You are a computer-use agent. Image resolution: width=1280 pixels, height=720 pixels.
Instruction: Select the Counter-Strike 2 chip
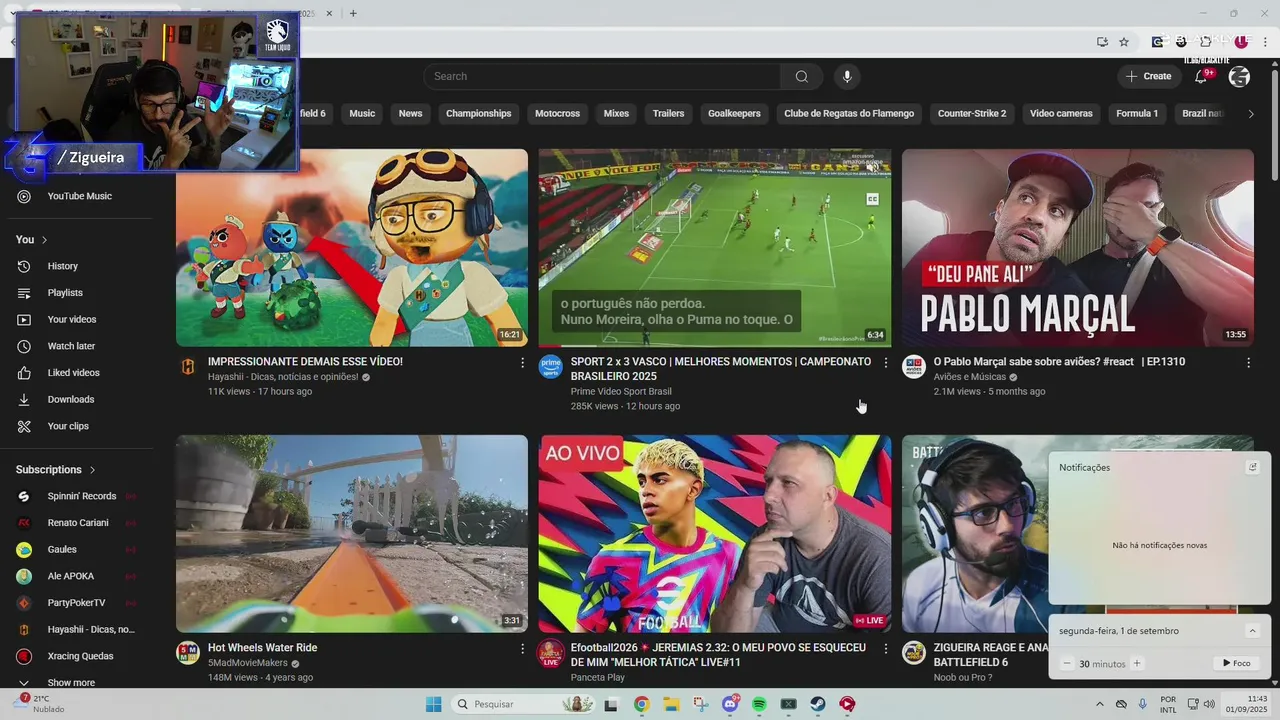[972, 114]
